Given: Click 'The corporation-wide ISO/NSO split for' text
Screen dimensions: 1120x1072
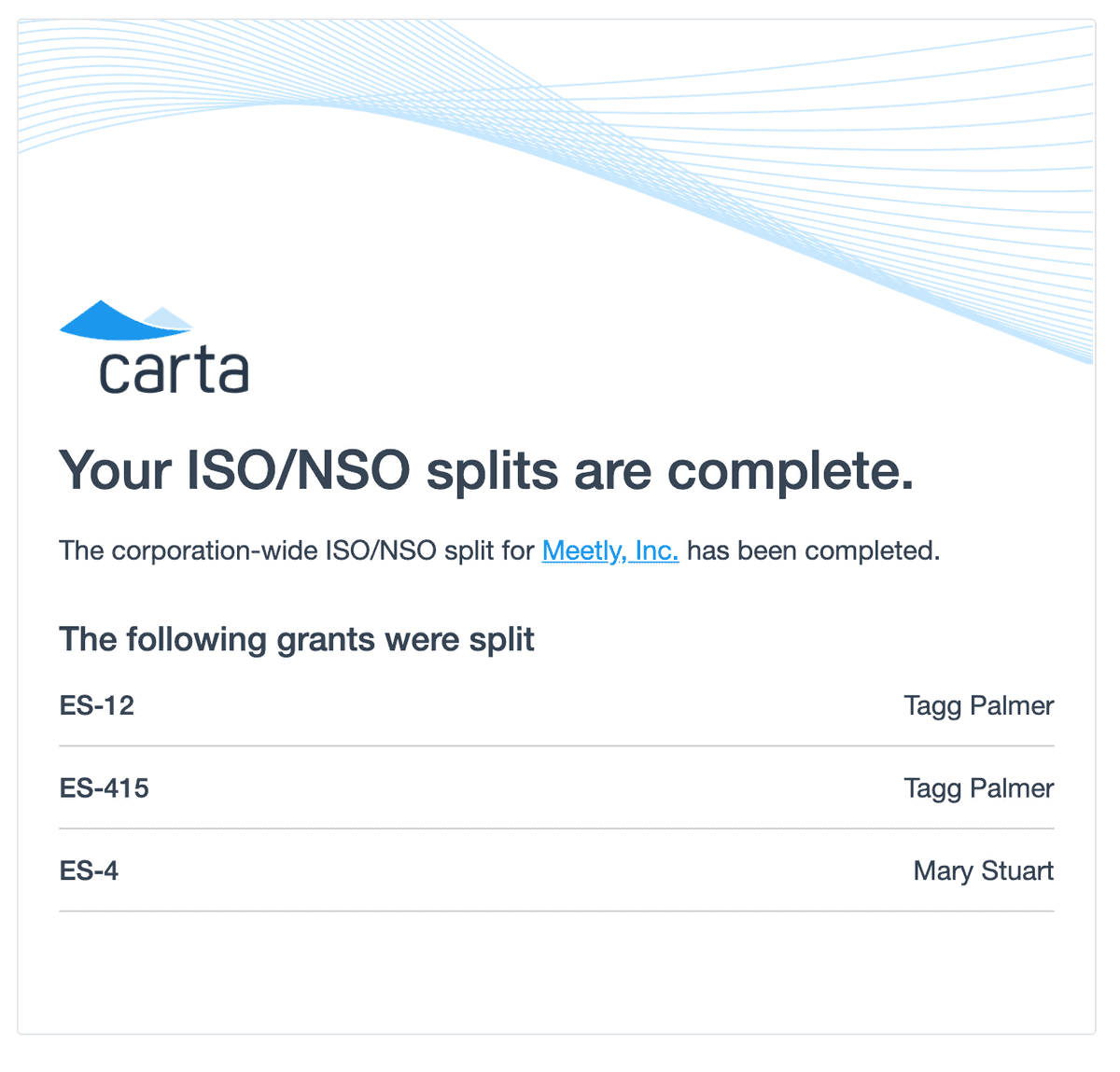Looking at the screenshot, I should (x=297, y=550).
